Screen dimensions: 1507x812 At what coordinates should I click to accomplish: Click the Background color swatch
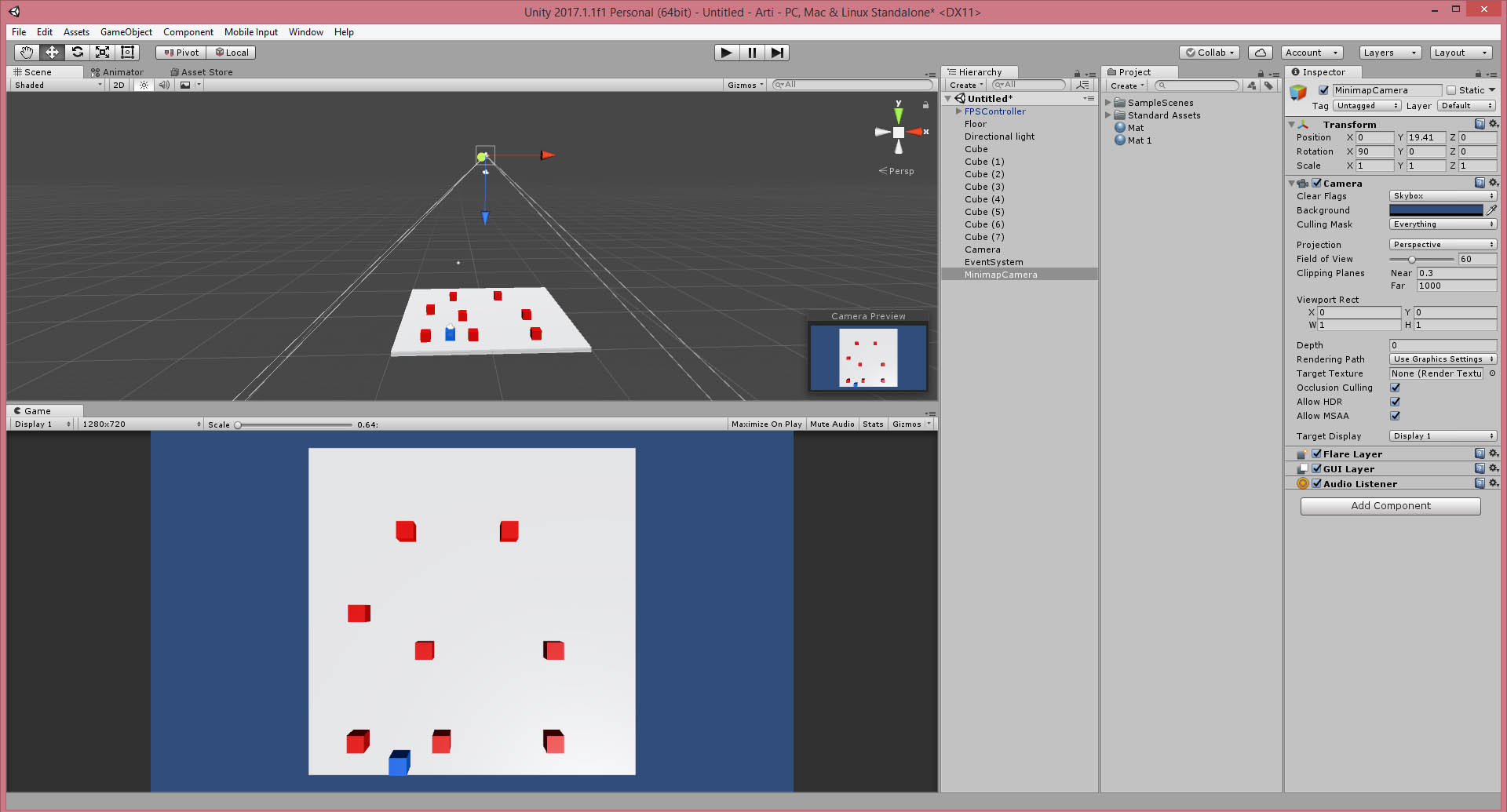[1436, 210]
